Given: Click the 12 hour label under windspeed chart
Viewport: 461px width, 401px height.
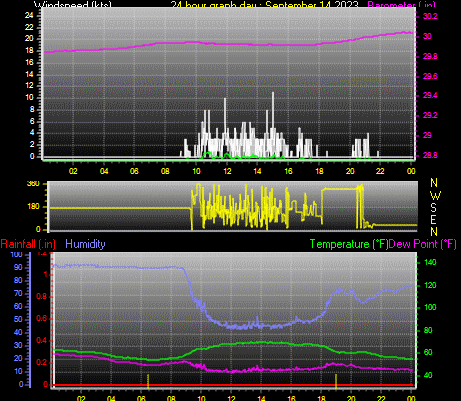Looking at the screenshot, I should [227, 171].
